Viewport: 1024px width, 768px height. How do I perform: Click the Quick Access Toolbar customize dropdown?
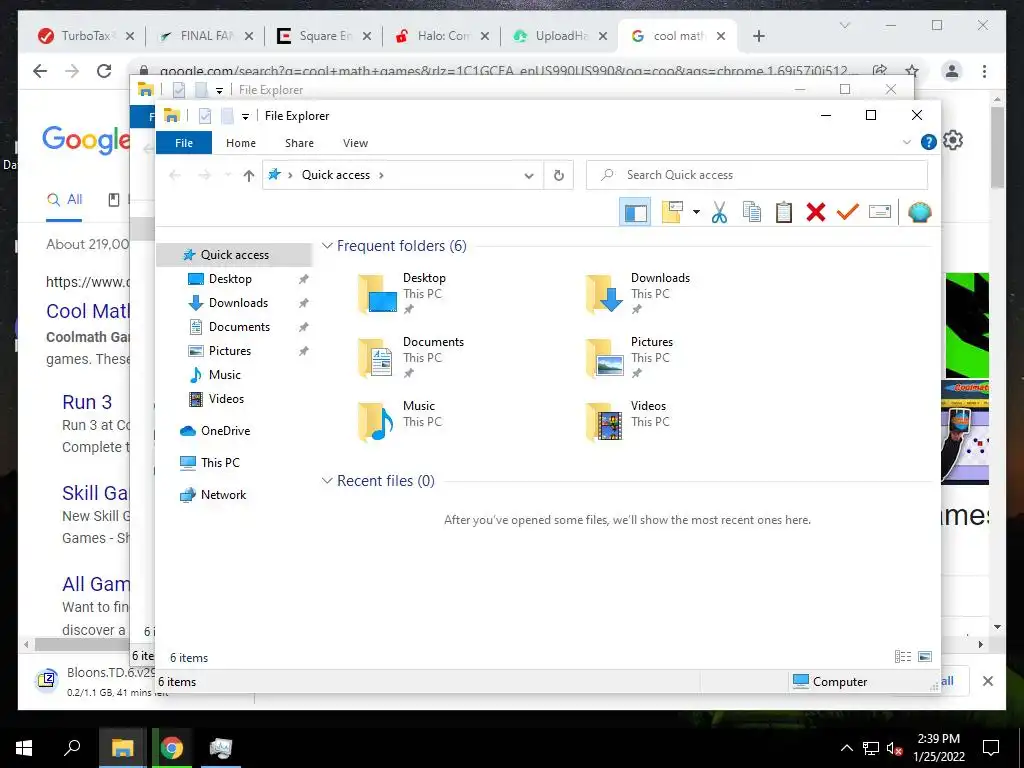(x=245, y=117)
